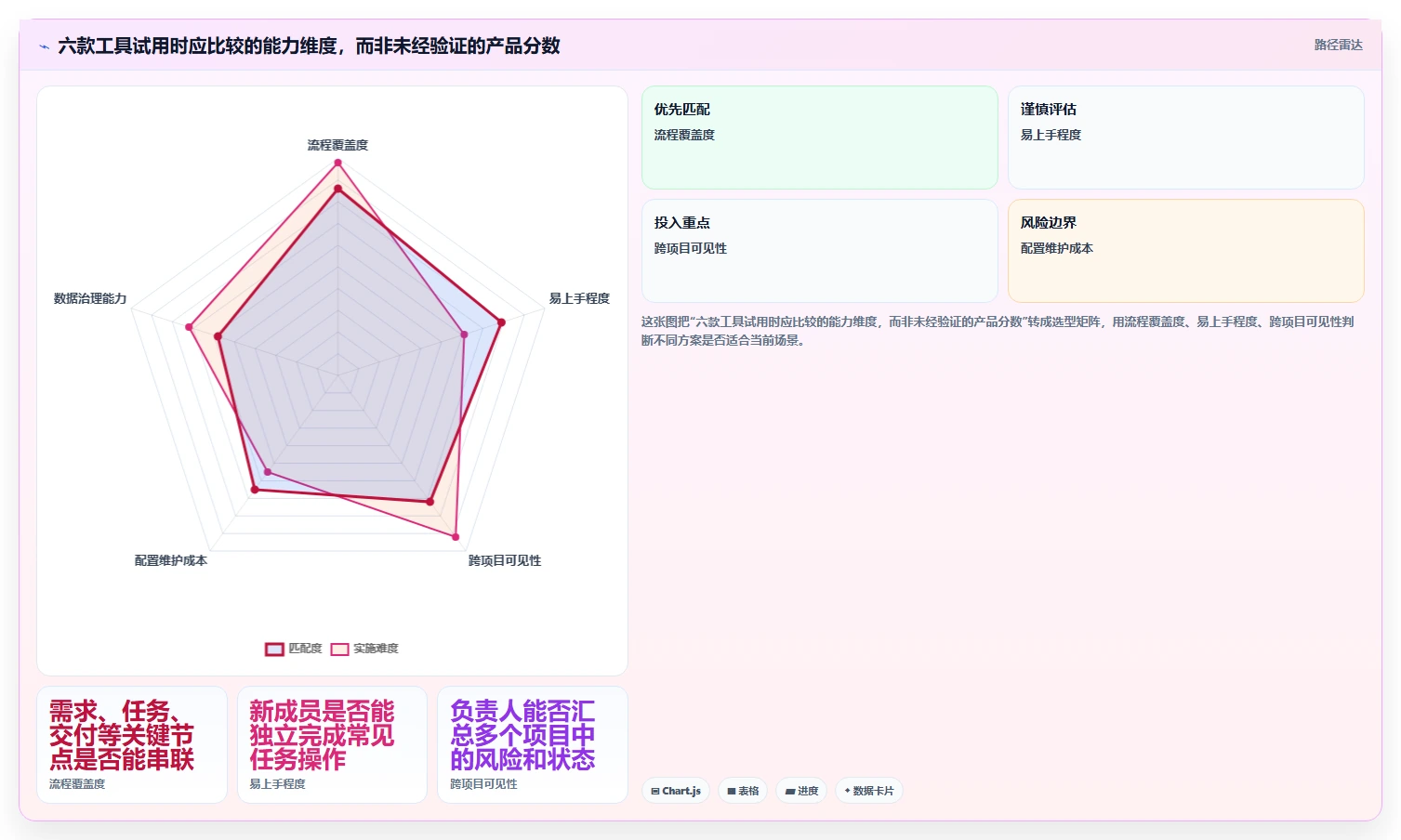The width and height of the screenshot is (1401, 840).
Task: Select 匹配度 data point on 流程覆盖度 axis
Action: (x=337, y=189)
